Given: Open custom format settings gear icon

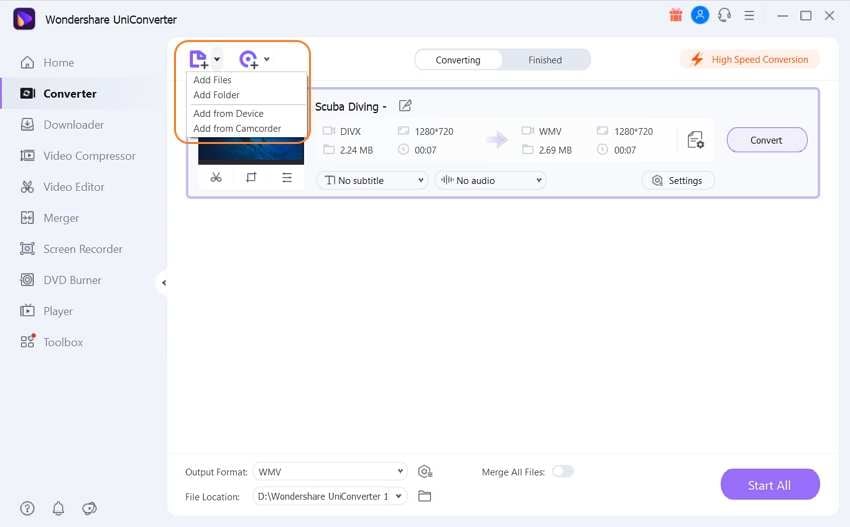Looking at the screenshot, I should tap(425, 472).
